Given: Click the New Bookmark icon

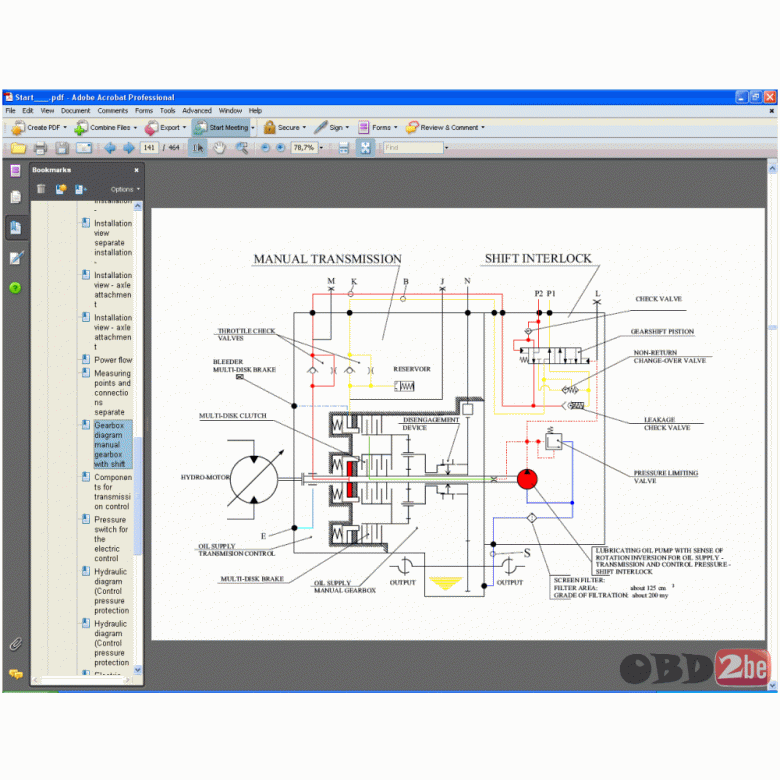Looking at the screenshot, I should tap(61, 189).
